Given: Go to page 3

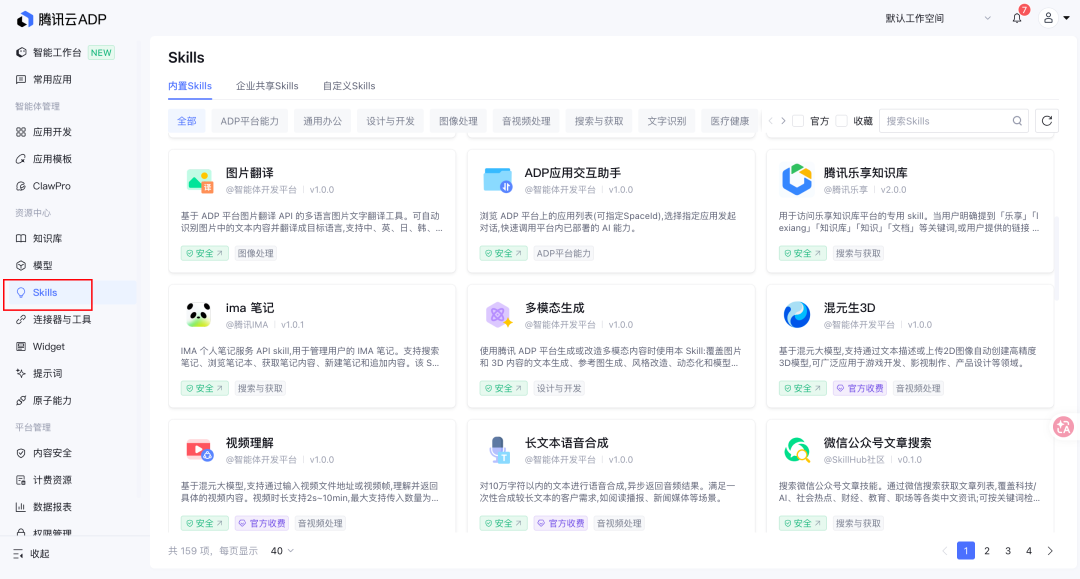Looking at the screenshot, I should point(1008,551).
